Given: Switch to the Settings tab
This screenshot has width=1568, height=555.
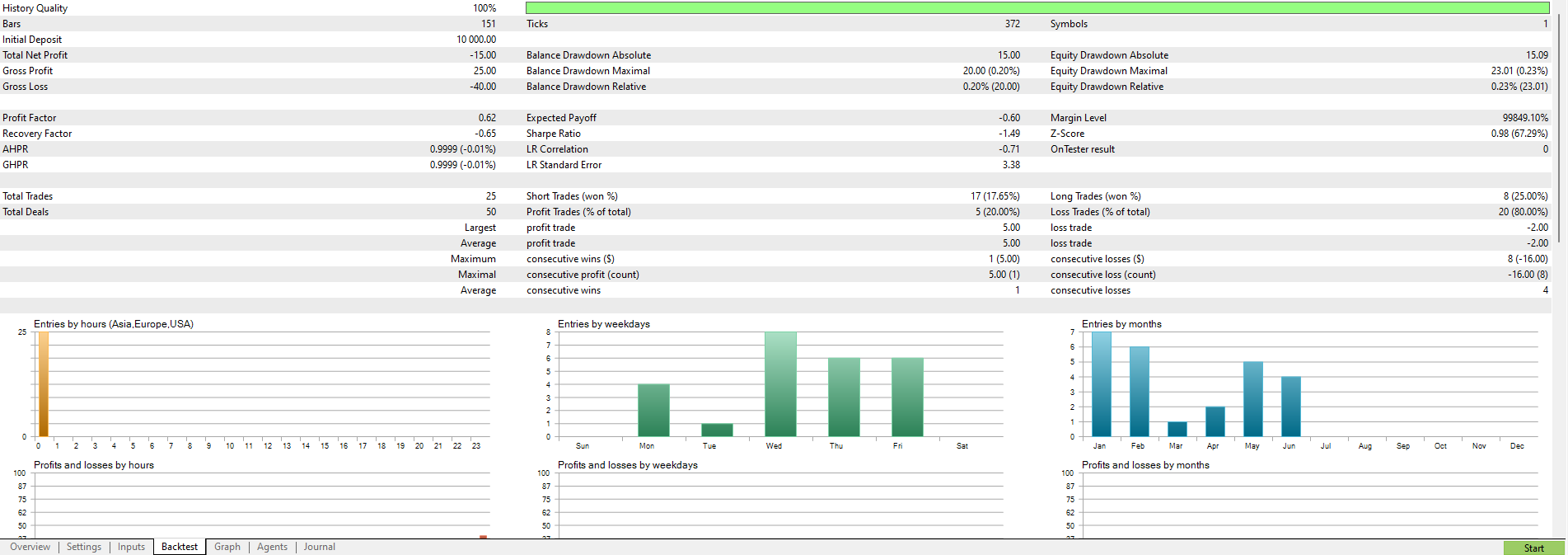Looking at the screenshot, I should 84,547.
